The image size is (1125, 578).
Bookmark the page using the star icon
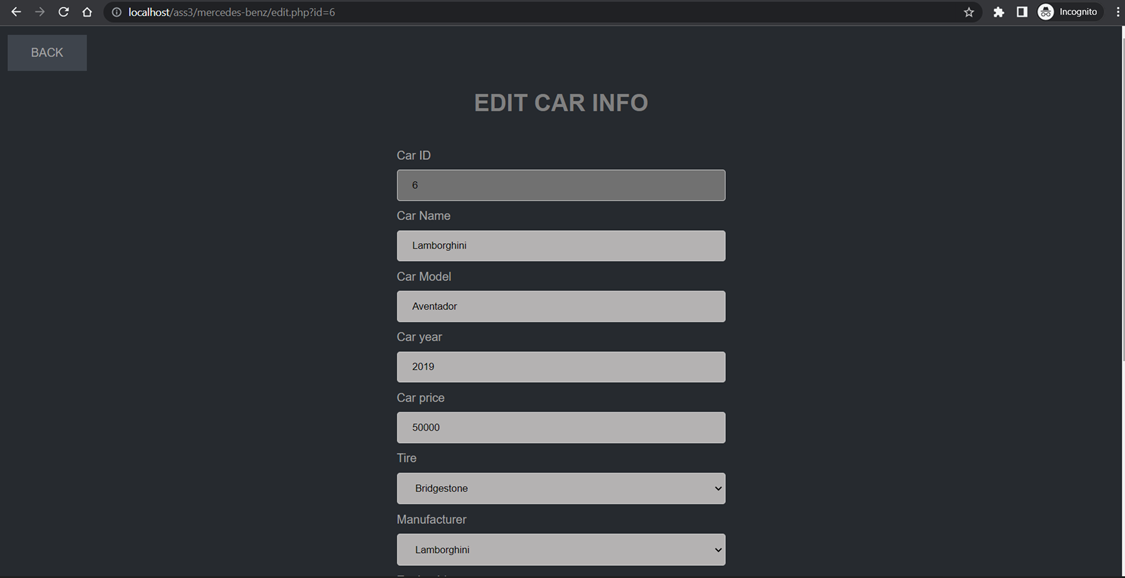pos(967,12)
